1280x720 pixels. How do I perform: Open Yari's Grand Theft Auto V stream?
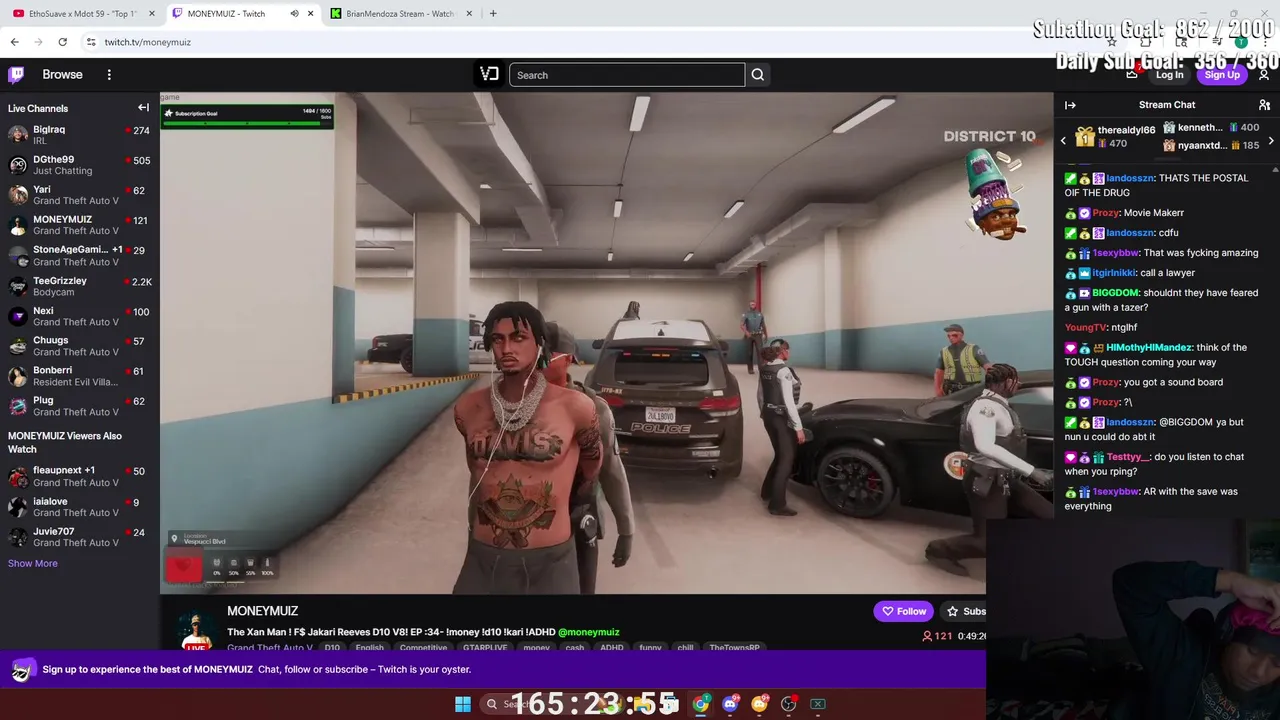pos(79,195)
